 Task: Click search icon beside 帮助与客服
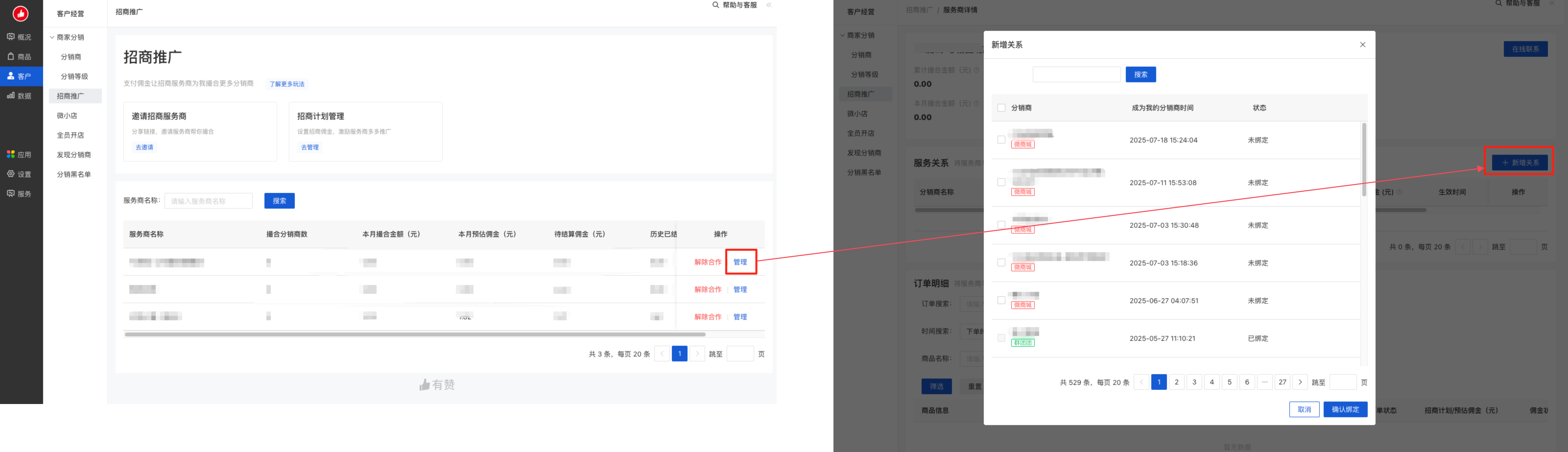click(x=716, y=5)
